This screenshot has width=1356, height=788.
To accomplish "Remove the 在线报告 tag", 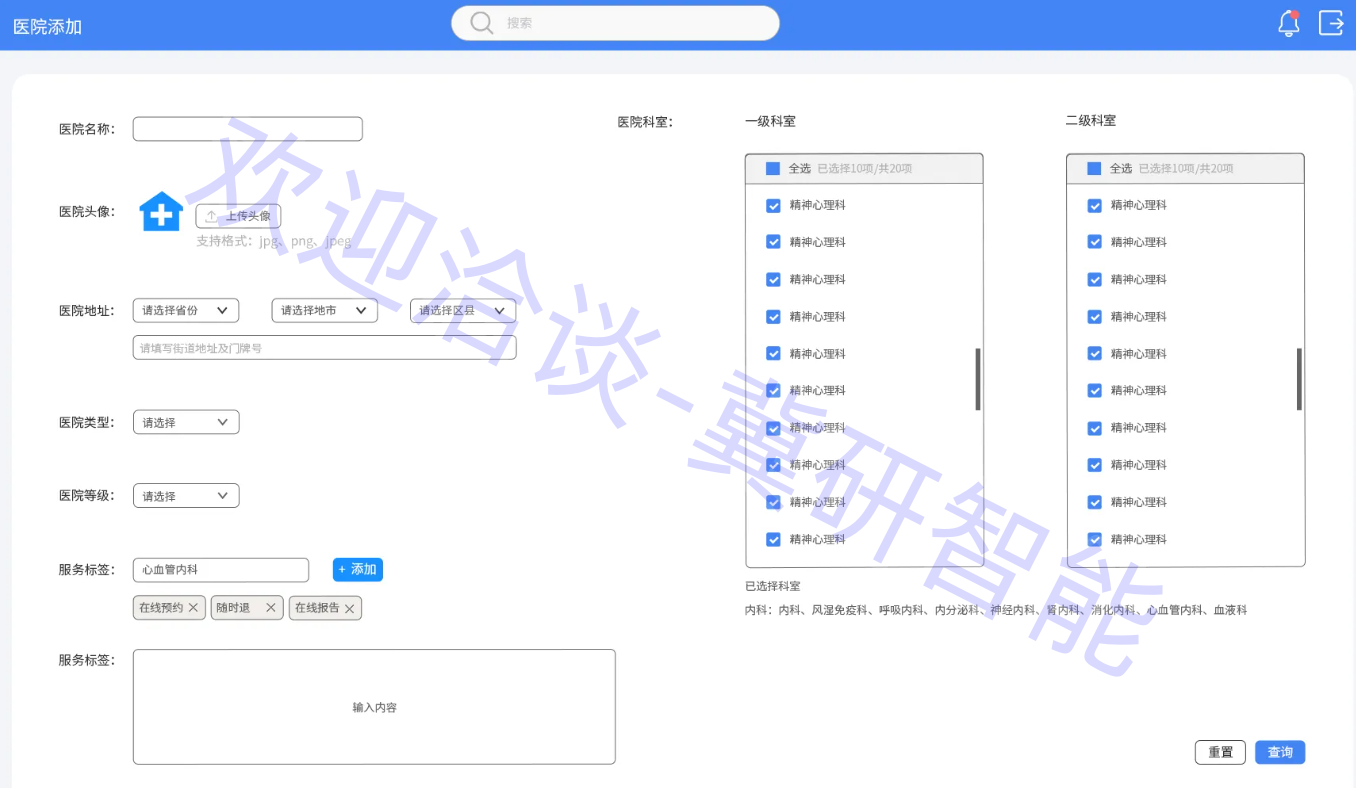I will pyautogui.click(x=350, y=609).
